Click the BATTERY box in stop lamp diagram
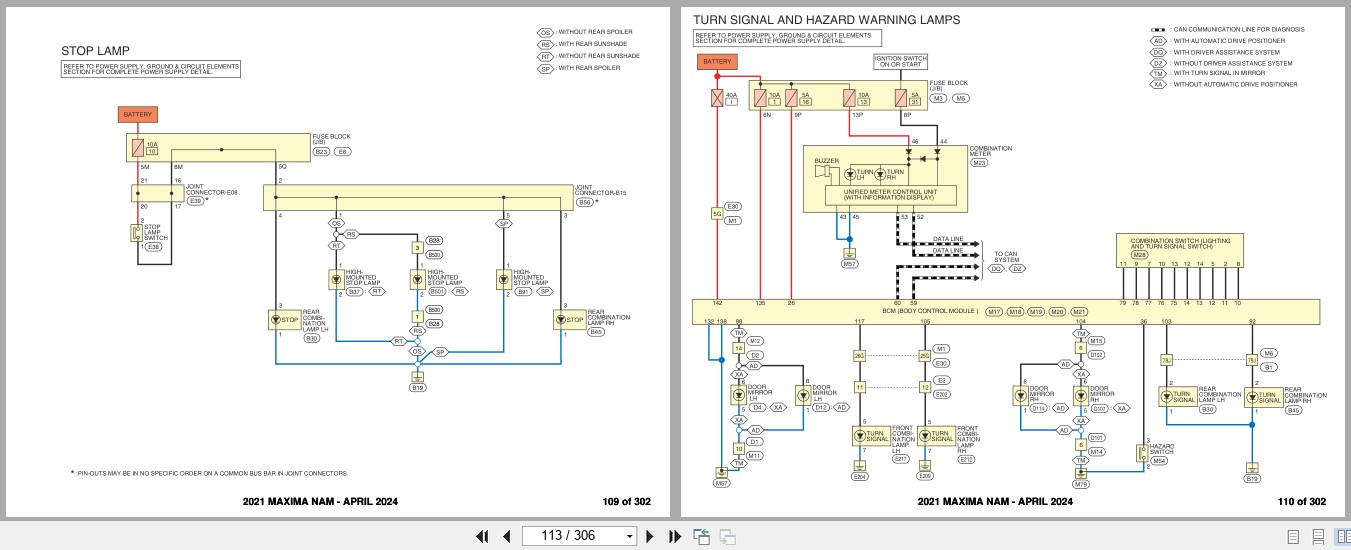The width and height of the screenshot is (1351, 550). pyautogui.click(x=137, y=115)
